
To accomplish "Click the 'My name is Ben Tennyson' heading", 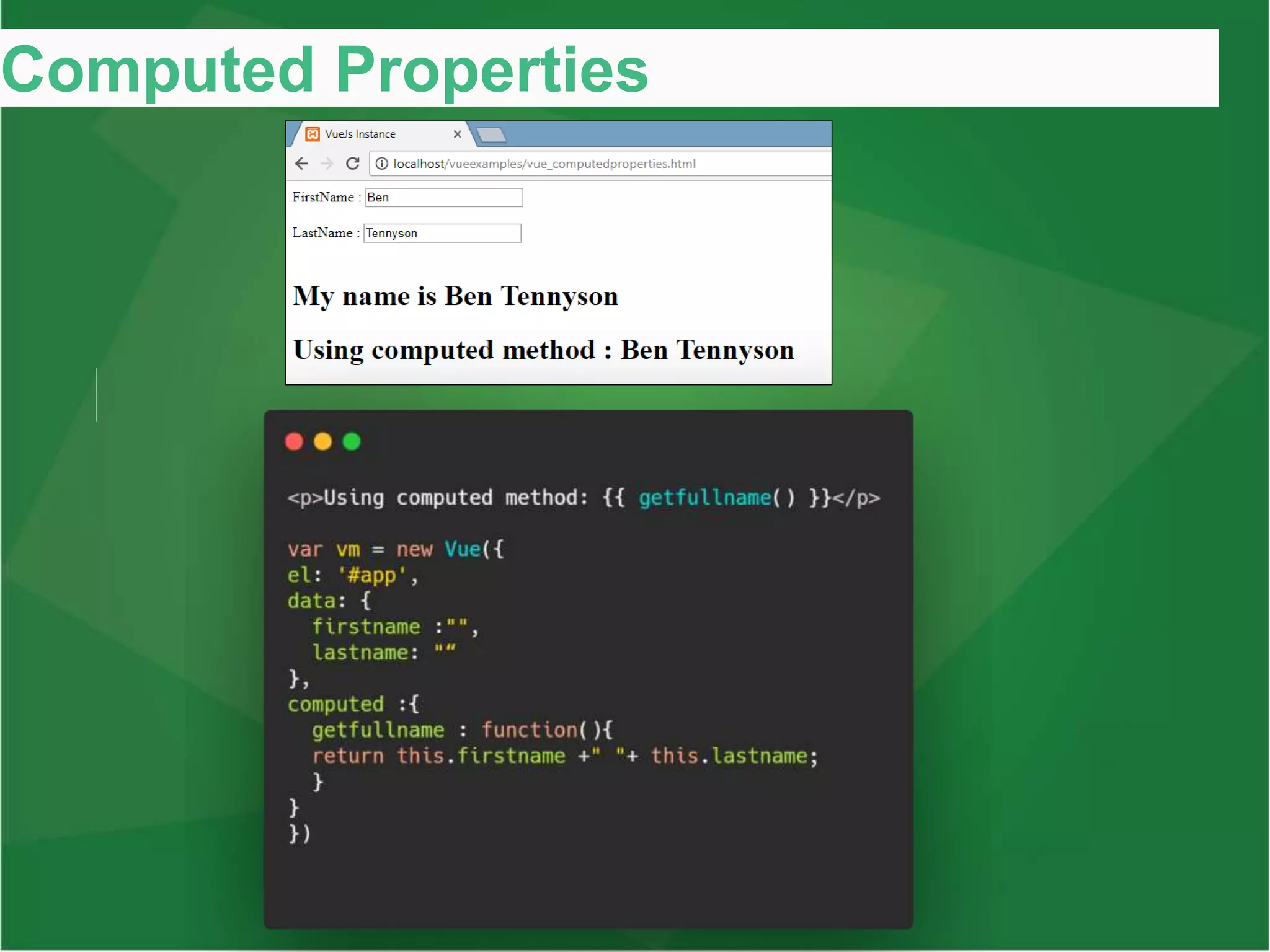I will click(x=455, y=296).
